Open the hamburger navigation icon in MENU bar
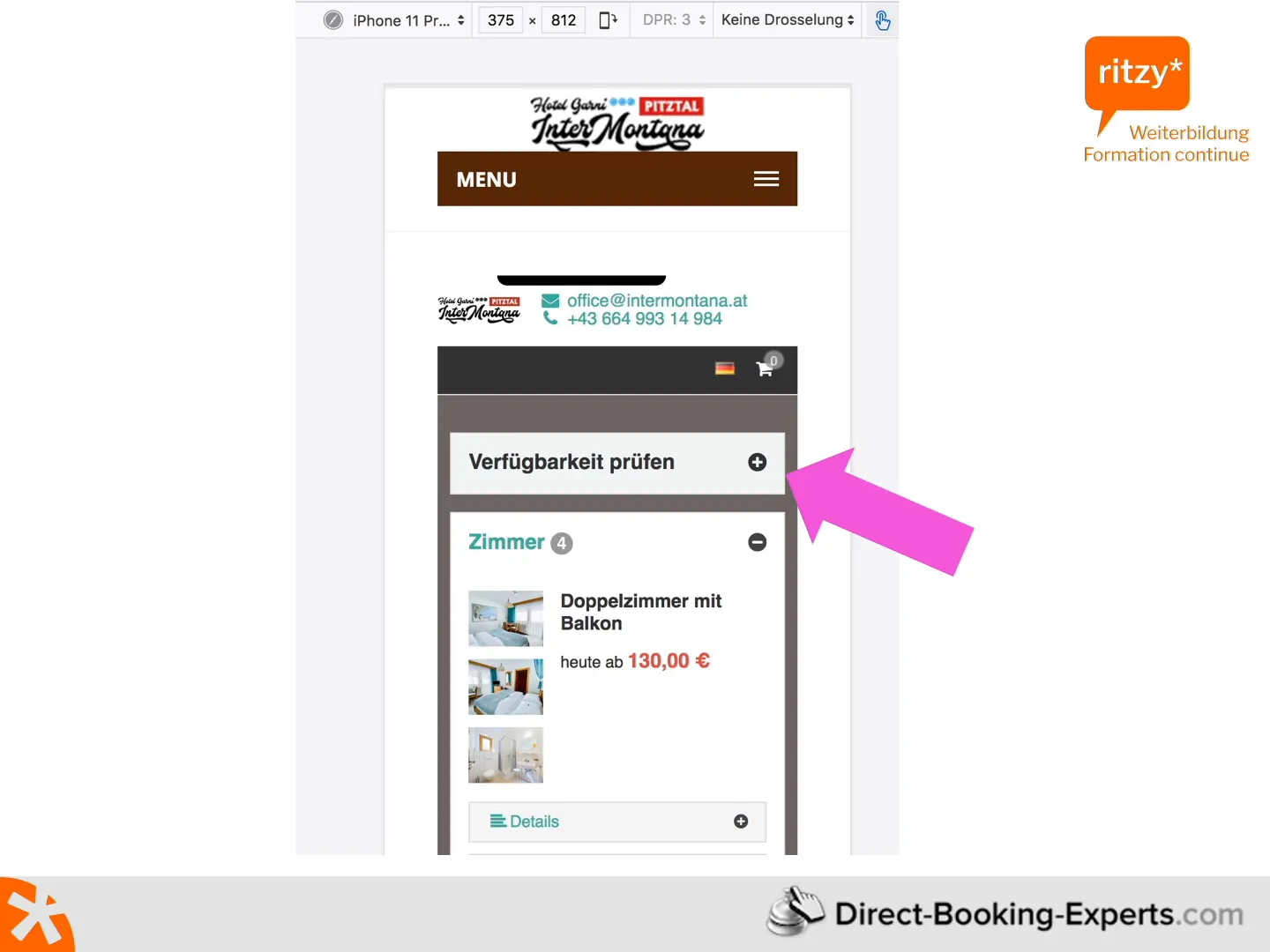This screenshot has width=1270, height=952. pyautogui.click(x=766, y=178)
